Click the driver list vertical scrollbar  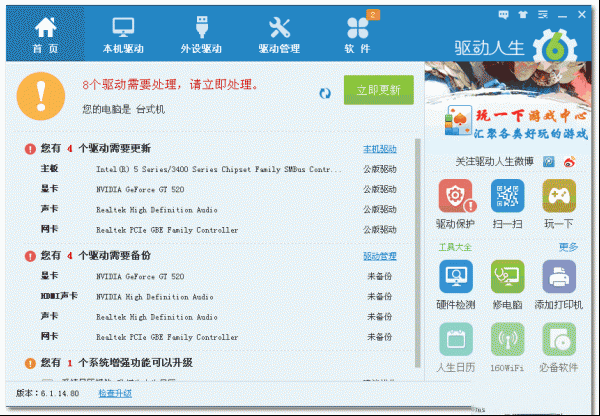tap(418, 253)
